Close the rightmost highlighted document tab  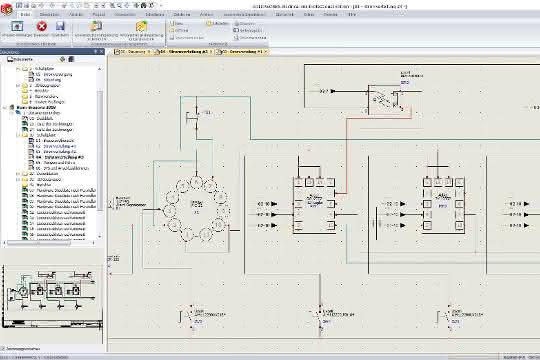point(266,51)
